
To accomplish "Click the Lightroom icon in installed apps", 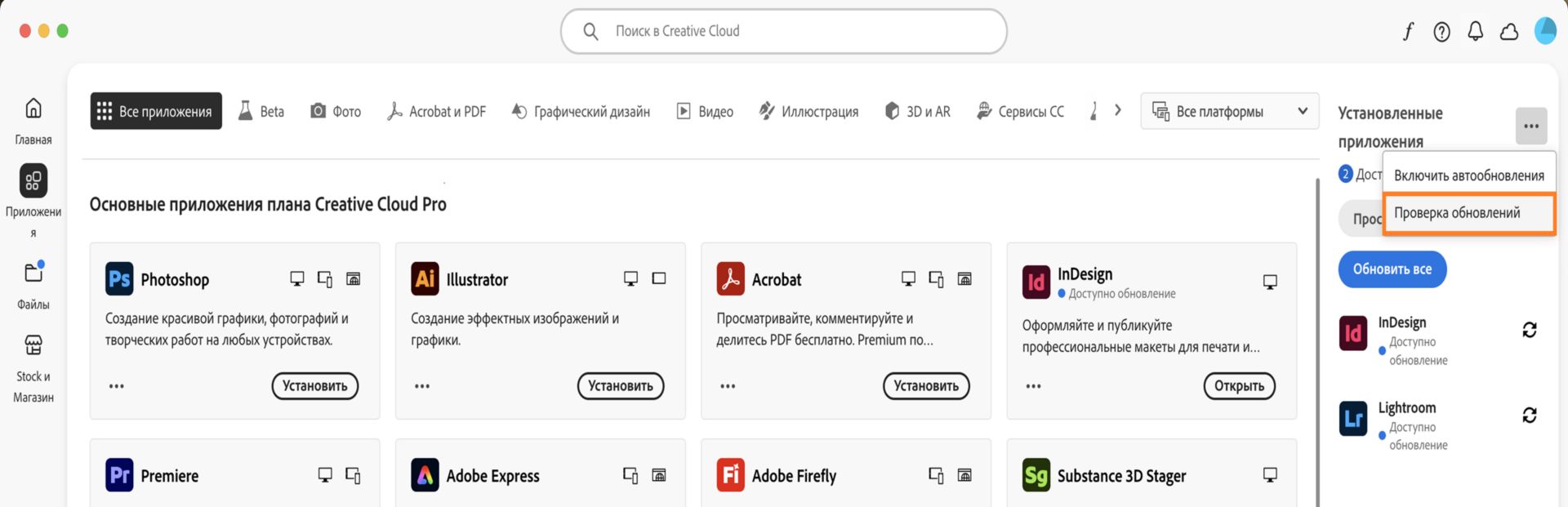I will tap(1353, 418).
